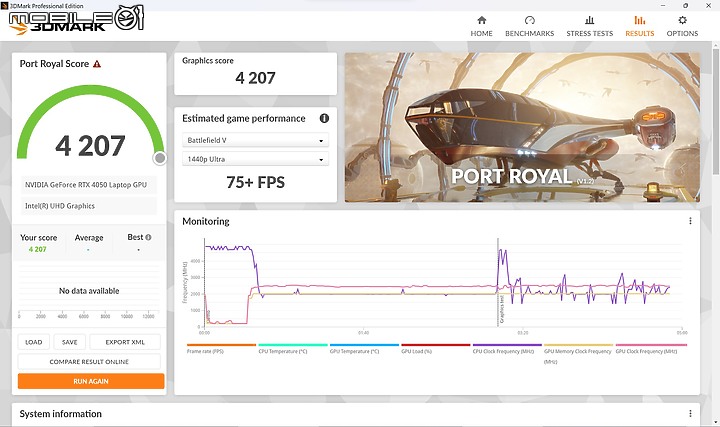Open the RESULTS tab
The height and width of the screenshot is (427, 720).
640,26
